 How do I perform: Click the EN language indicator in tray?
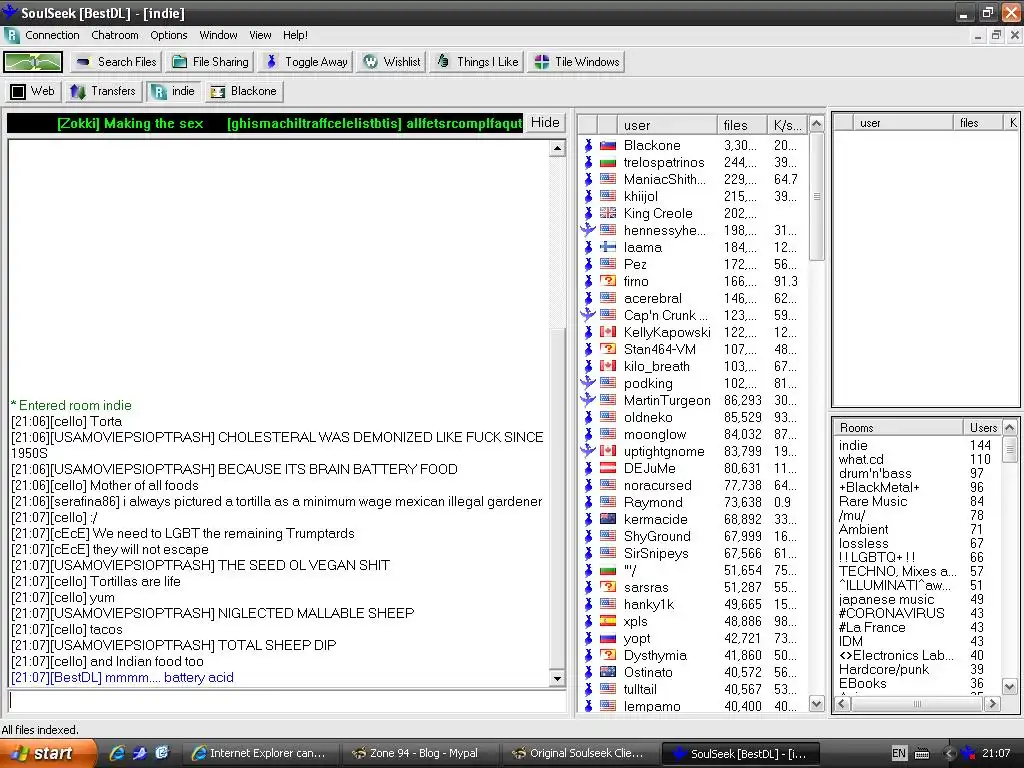click(x=899, y=754)
